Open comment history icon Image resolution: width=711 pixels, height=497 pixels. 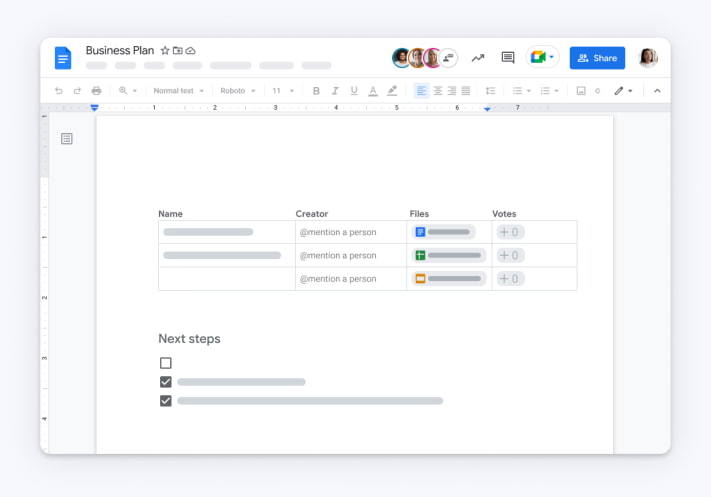point(508,58)
